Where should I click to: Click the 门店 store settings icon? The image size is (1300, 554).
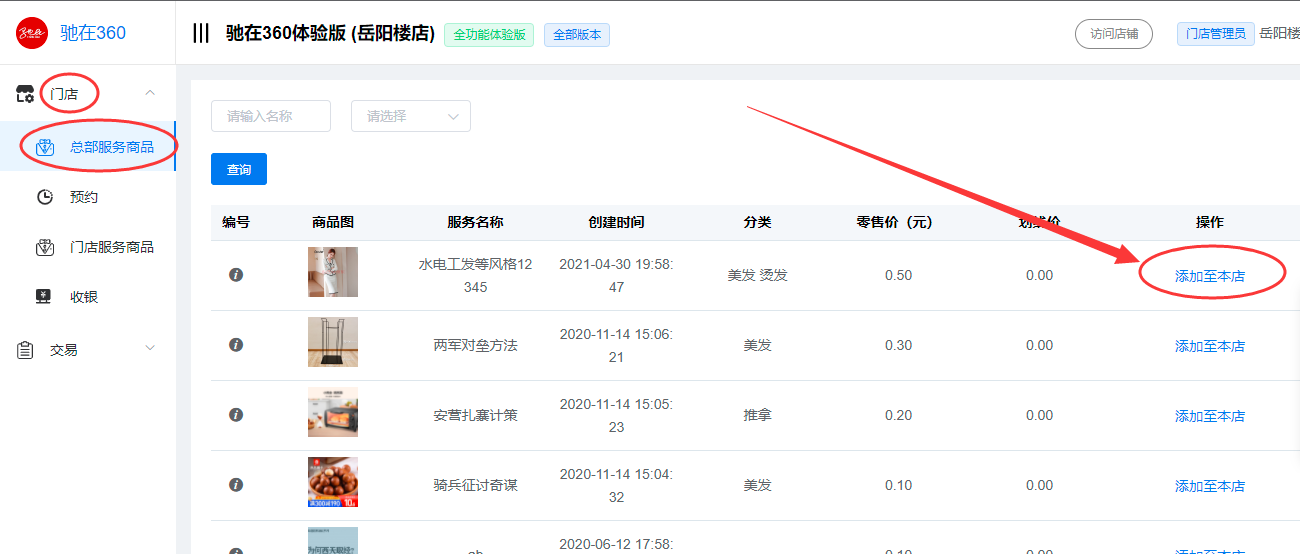click(26, 94)
